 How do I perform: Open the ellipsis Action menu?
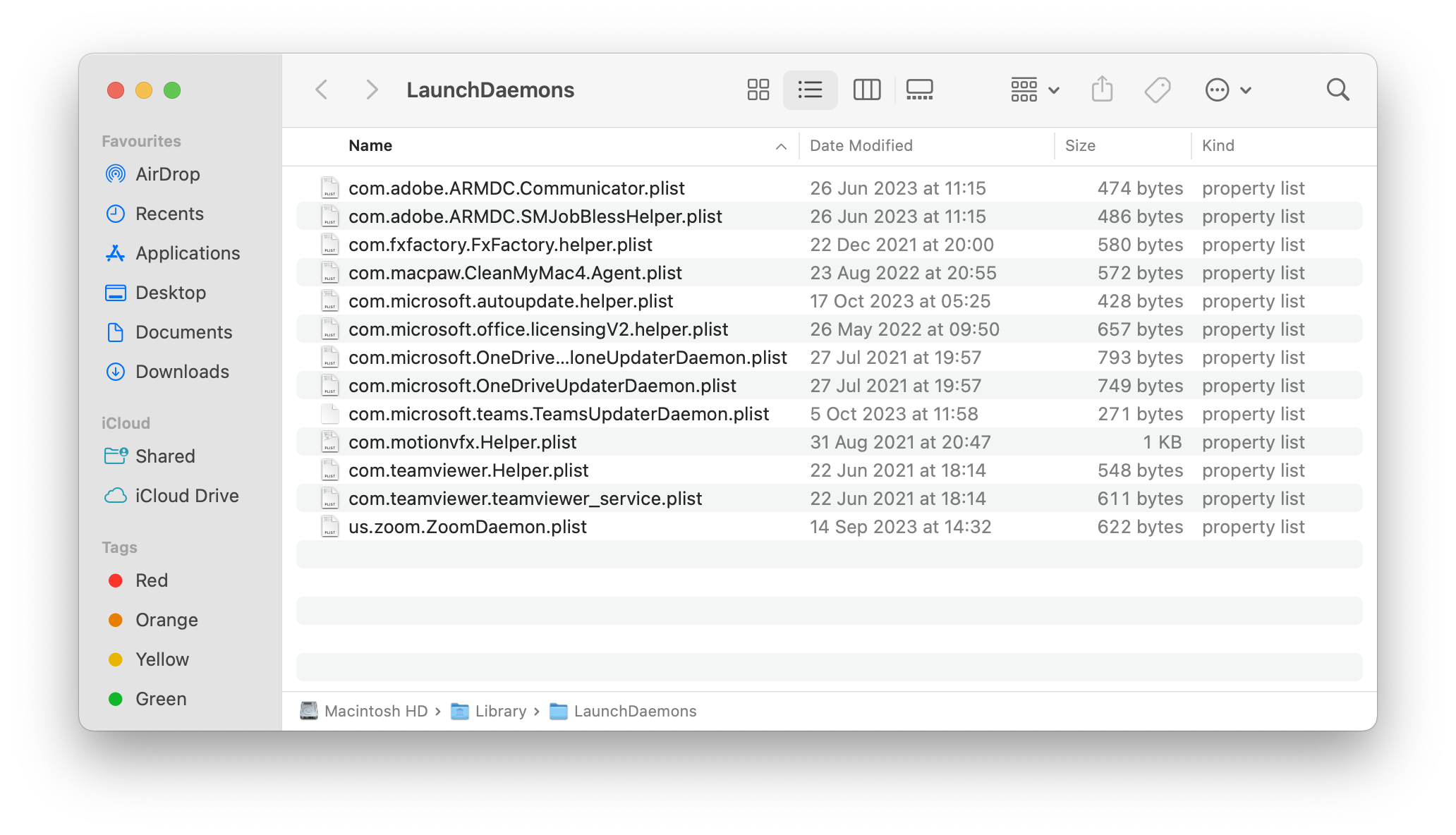coord(1227,90)
